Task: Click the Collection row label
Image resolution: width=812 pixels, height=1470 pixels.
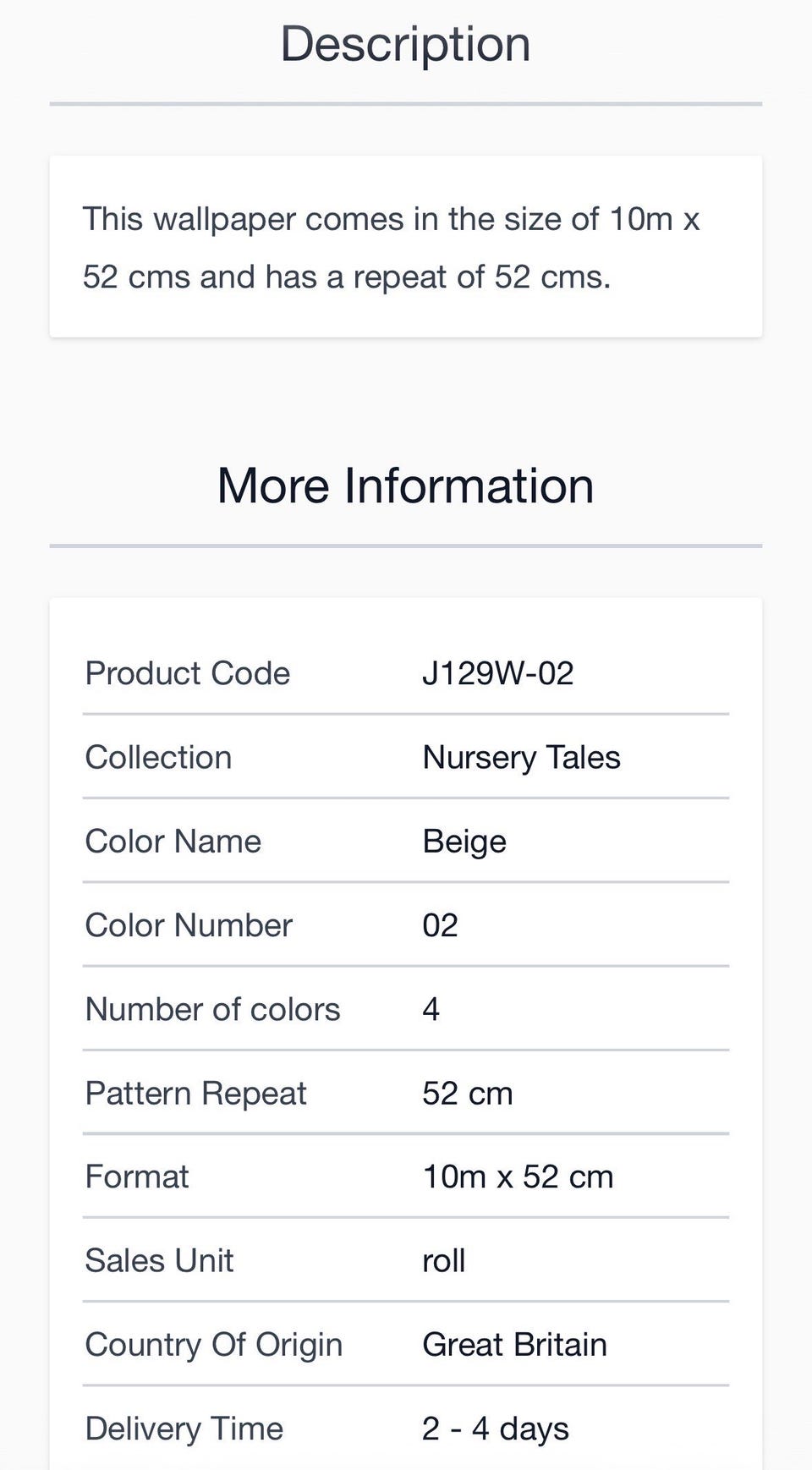Action: pos(158,757)
